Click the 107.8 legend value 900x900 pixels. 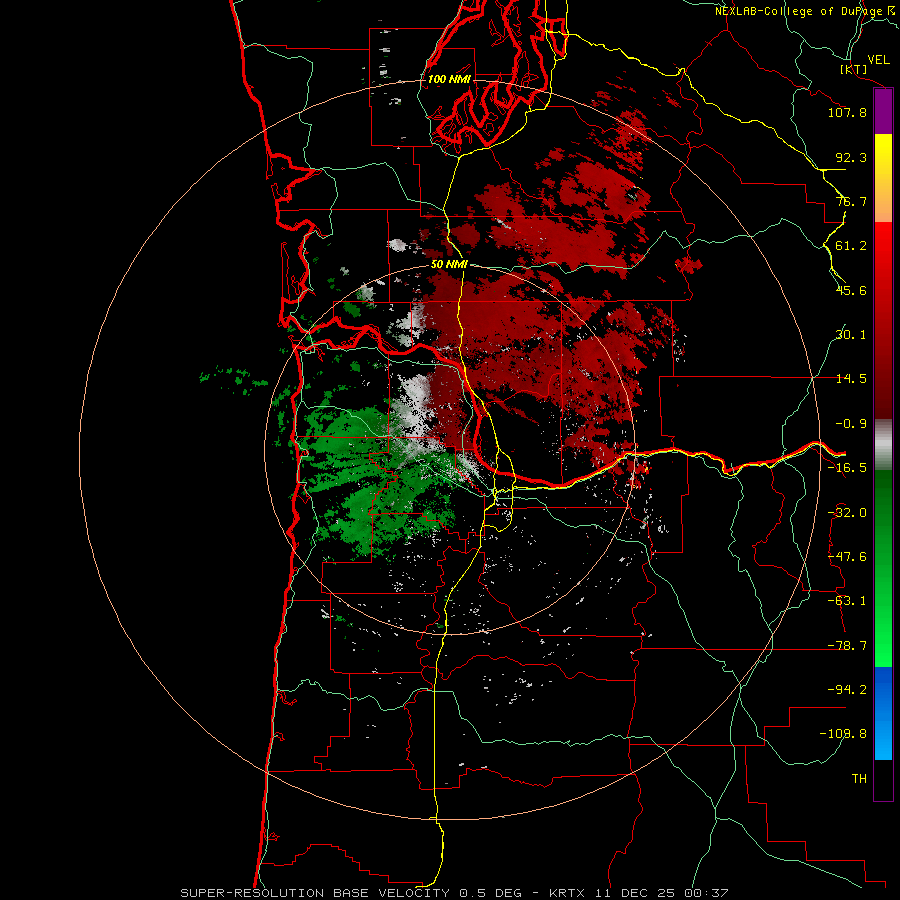pos(847,112)
